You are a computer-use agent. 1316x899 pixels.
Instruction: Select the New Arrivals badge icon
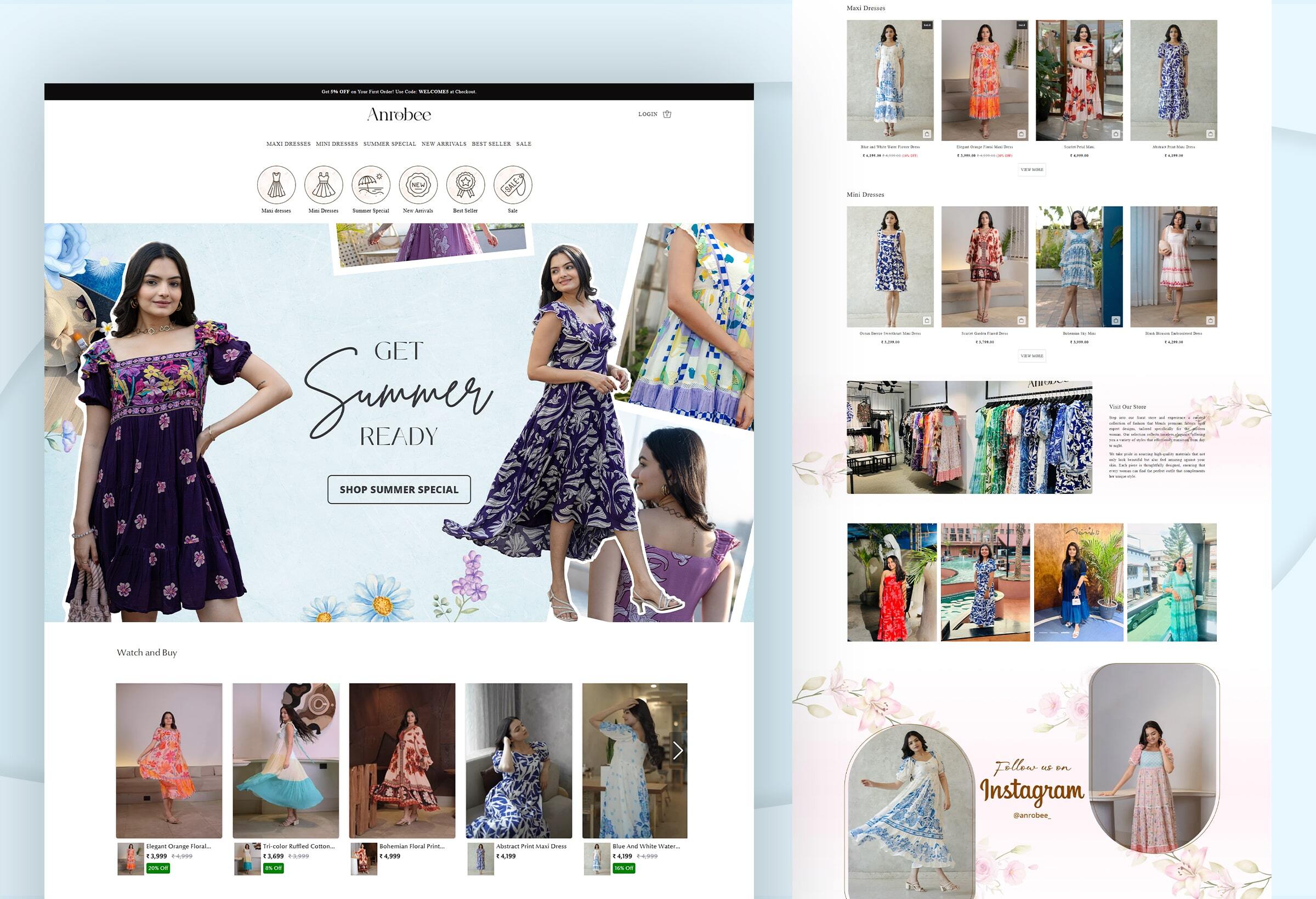coord(418,185)
